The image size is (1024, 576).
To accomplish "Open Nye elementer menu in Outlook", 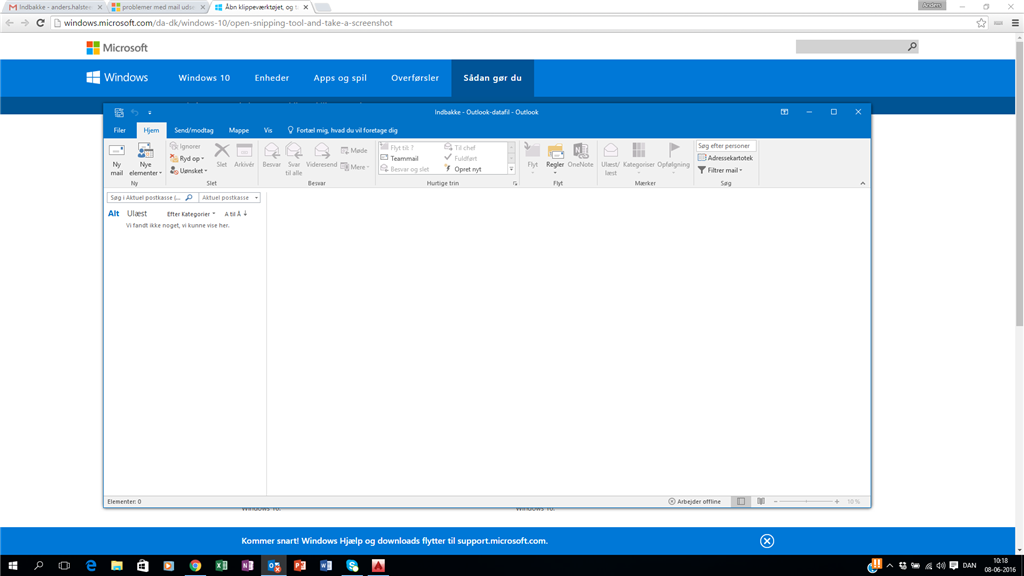I will 145,159.
